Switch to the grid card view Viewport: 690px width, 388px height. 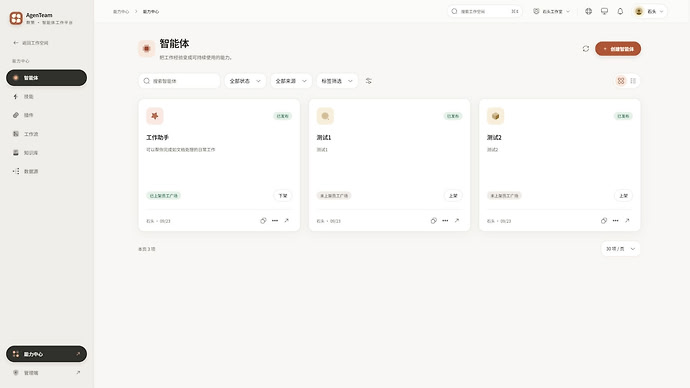coord(621,81)
